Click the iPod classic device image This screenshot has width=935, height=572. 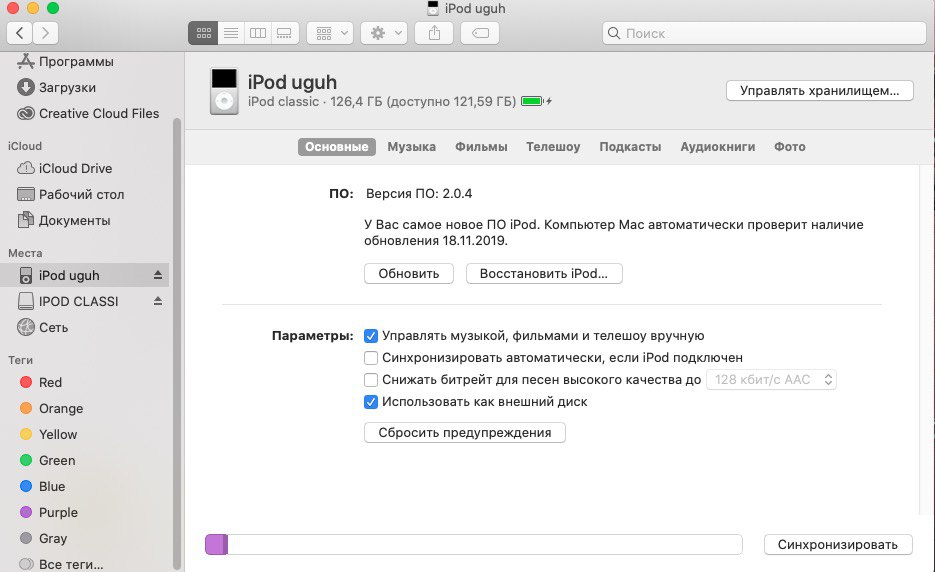pos(224,91)
